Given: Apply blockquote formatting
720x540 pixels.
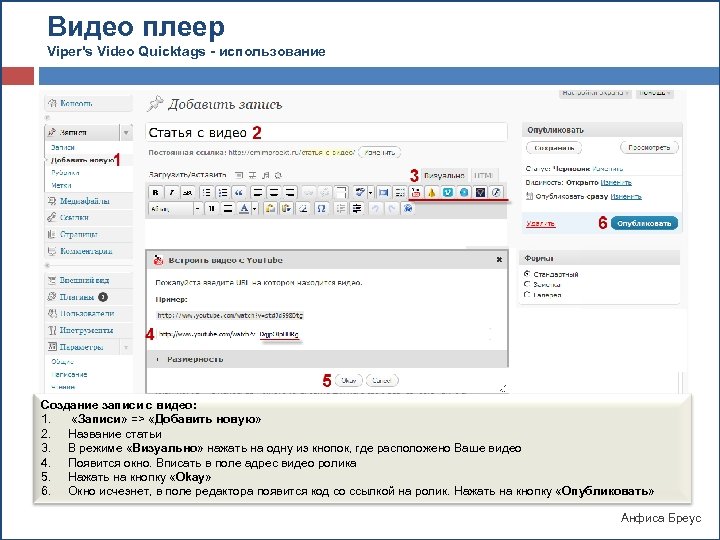Looking at the screenshot, I should 238,192.
